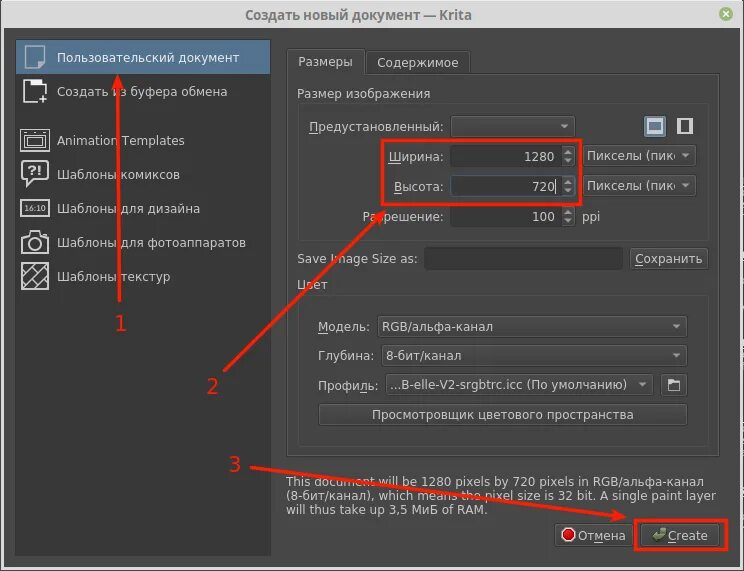This screenshot has width=744, height=571.
Task: Open Шаблоны текстур category
Action: click(x=143, y=276)
